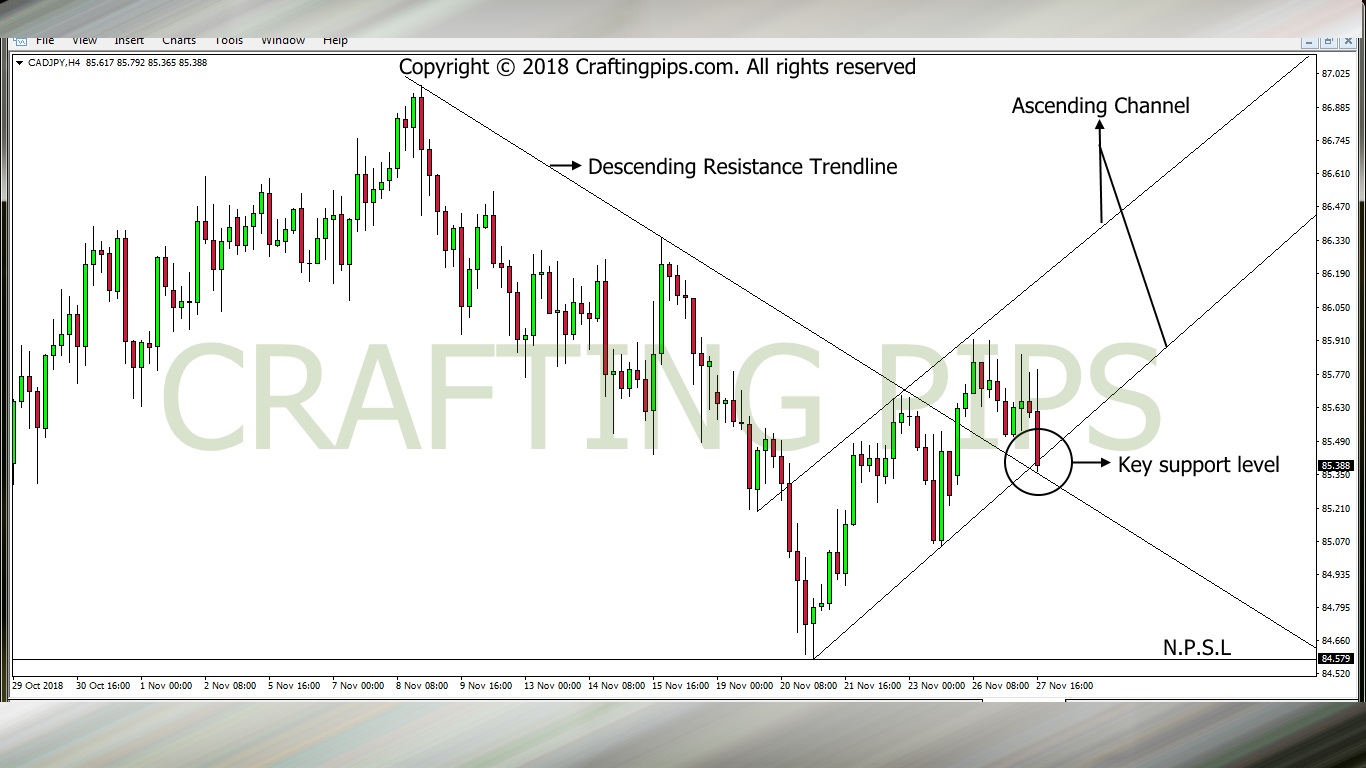Click the chart window icon beside File
Screen dimensions: 1366x768
[20, 41]
